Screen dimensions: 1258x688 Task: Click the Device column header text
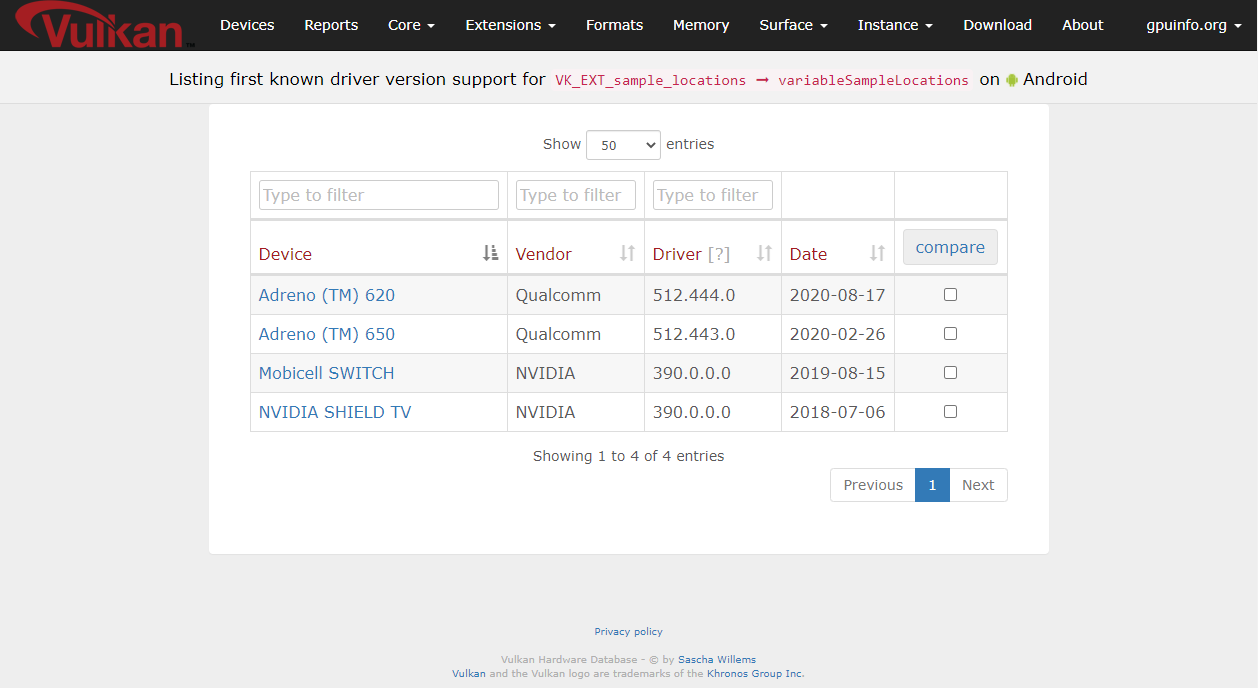pyautogui.click(x=285, y=254)
